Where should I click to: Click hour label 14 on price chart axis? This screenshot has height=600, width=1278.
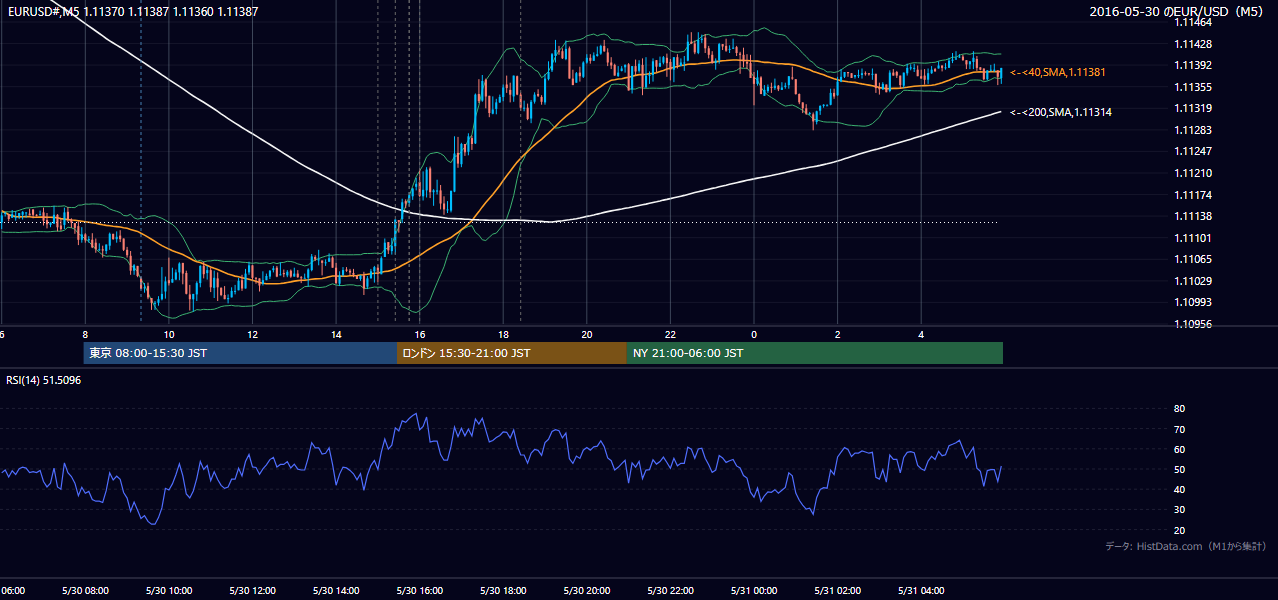[336, 335]
